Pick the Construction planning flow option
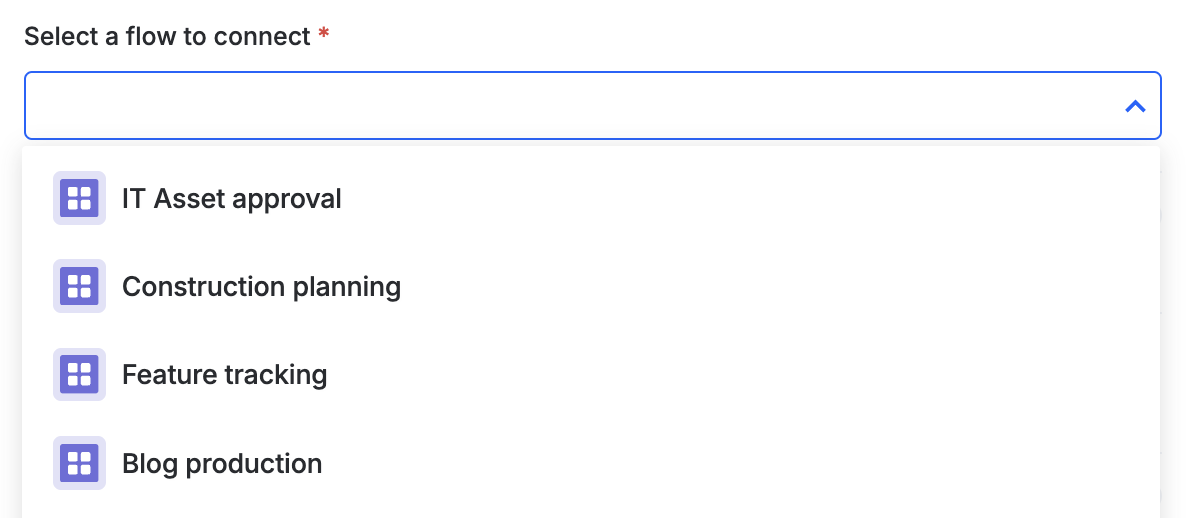 tap(591, 286)
